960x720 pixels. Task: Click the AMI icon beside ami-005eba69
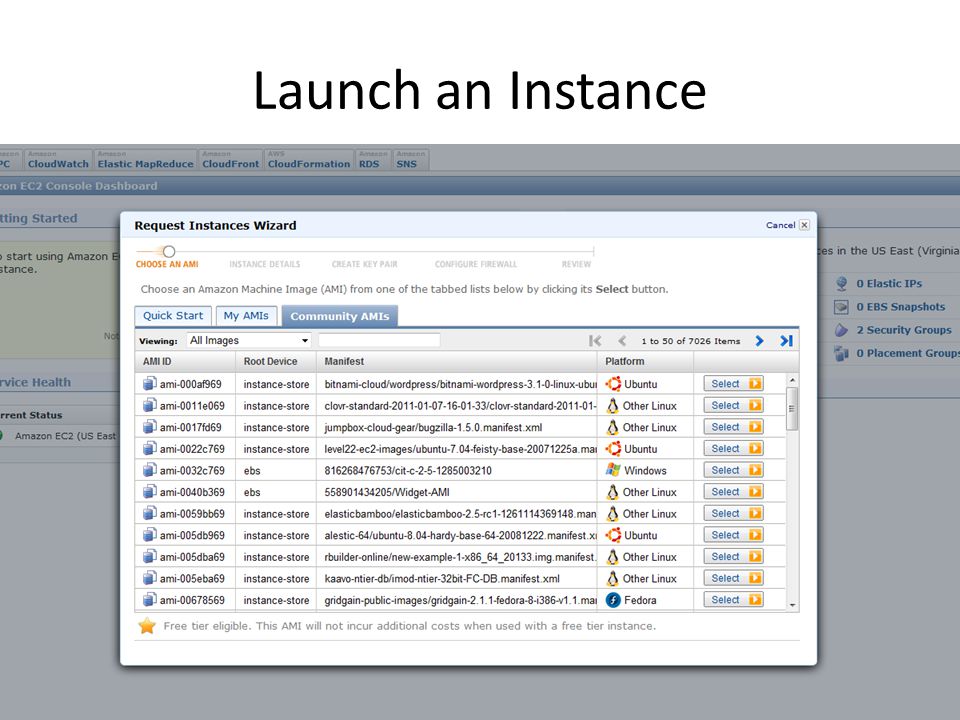point(149,579)
